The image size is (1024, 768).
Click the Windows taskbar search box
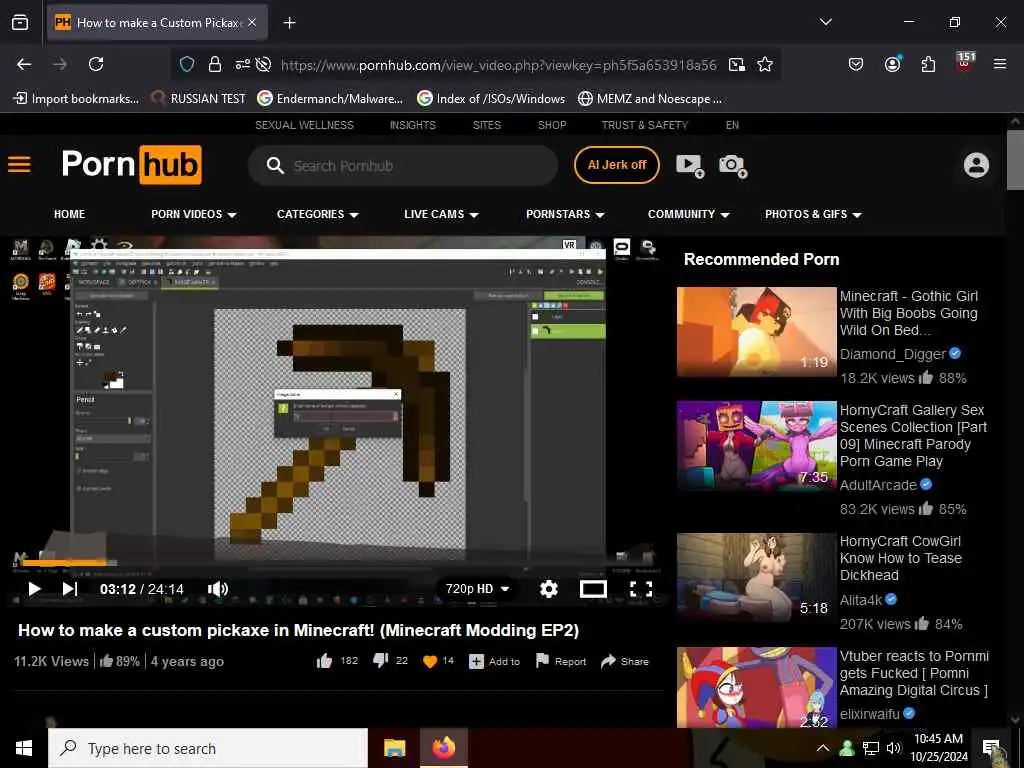(x=208, y=748)
